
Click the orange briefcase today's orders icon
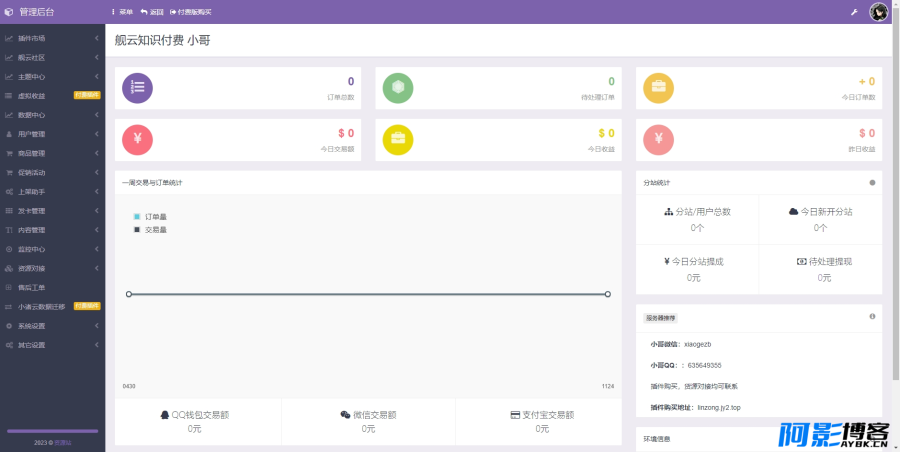point(658,88)
